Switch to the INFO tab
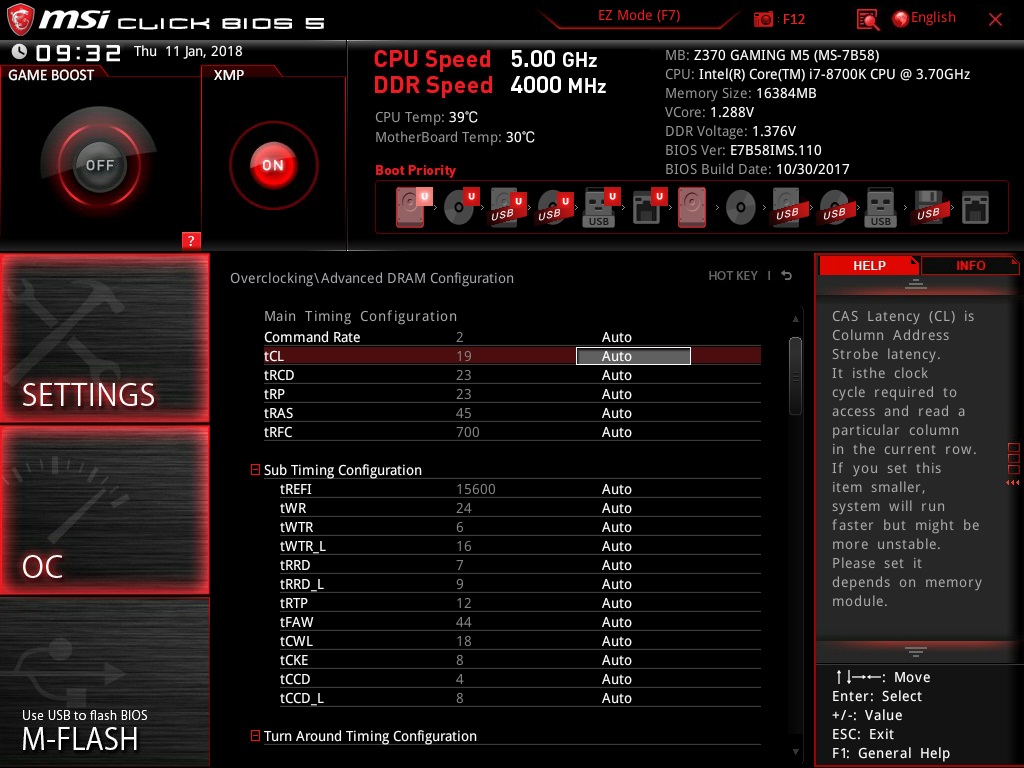Screen dimensions: 1024x768 970,265
